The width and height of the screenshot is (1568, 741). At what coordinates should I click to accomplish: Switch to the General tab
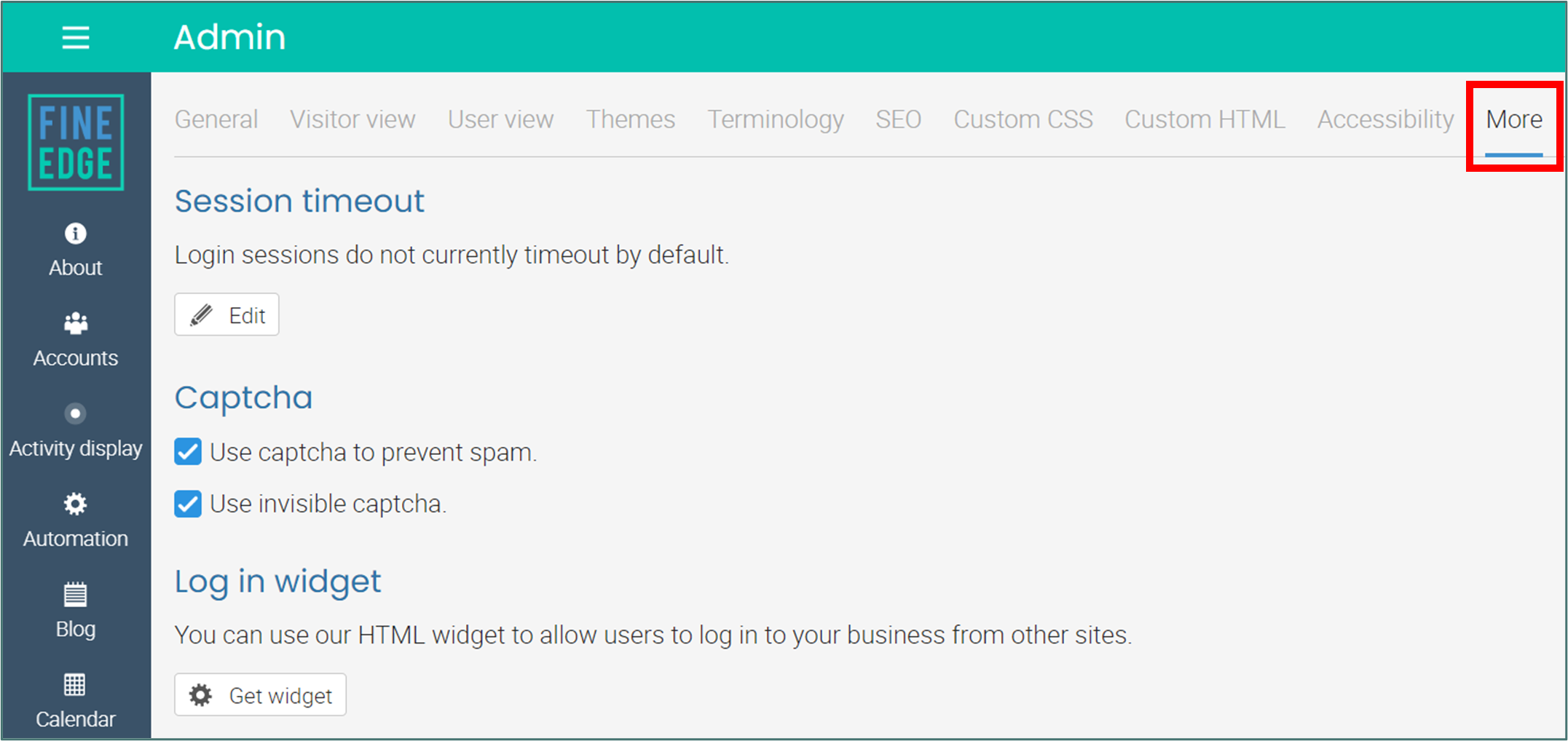click(x=216, y=119)
